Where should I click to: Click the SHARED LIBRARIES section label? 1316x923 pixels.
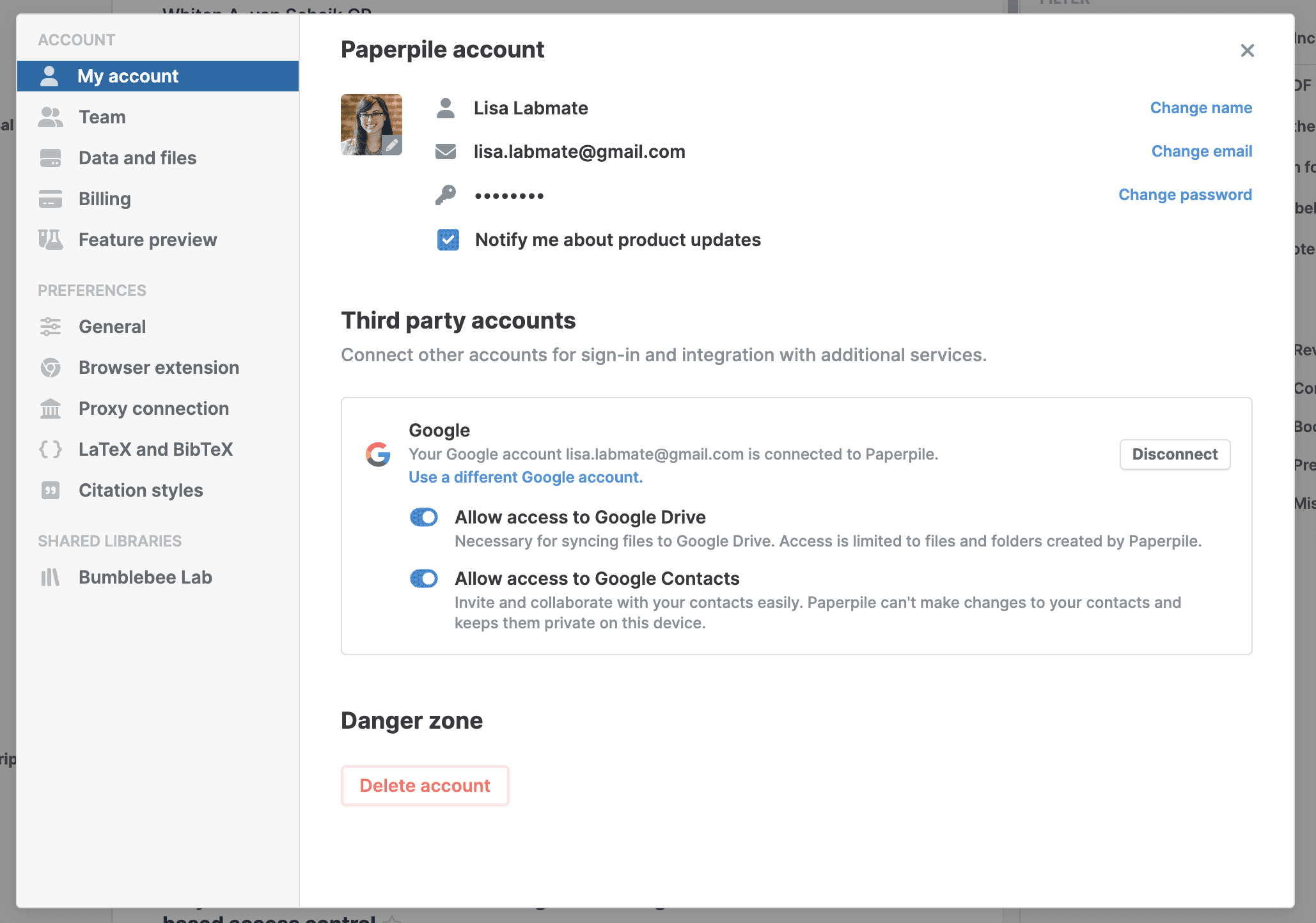click(109, 541)
